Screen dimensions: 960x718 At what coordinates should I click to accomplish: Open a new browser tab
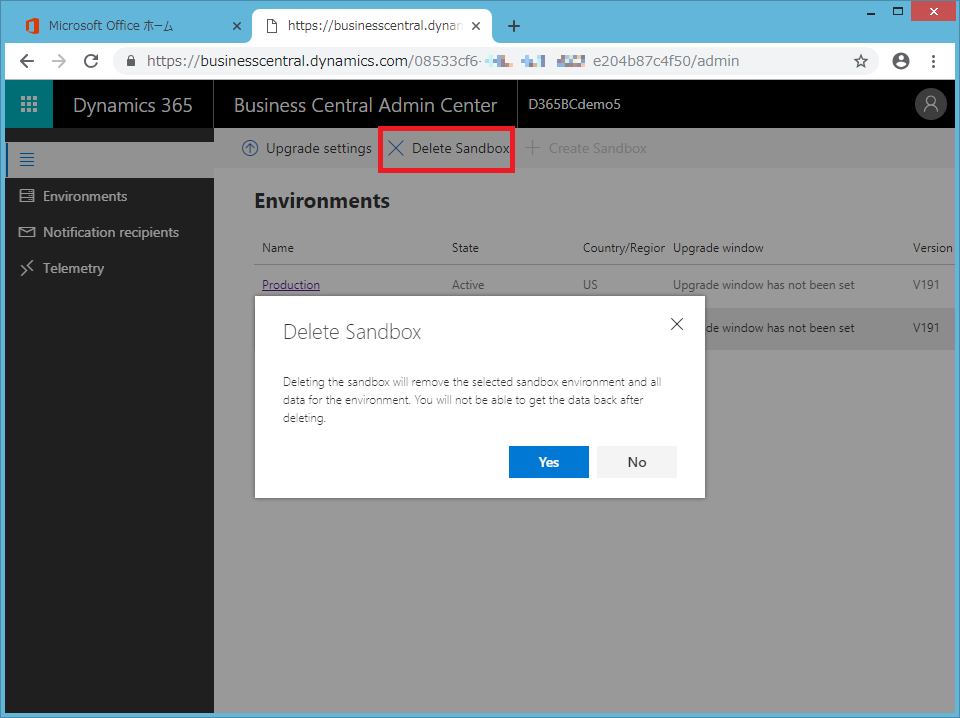(514, 26)
